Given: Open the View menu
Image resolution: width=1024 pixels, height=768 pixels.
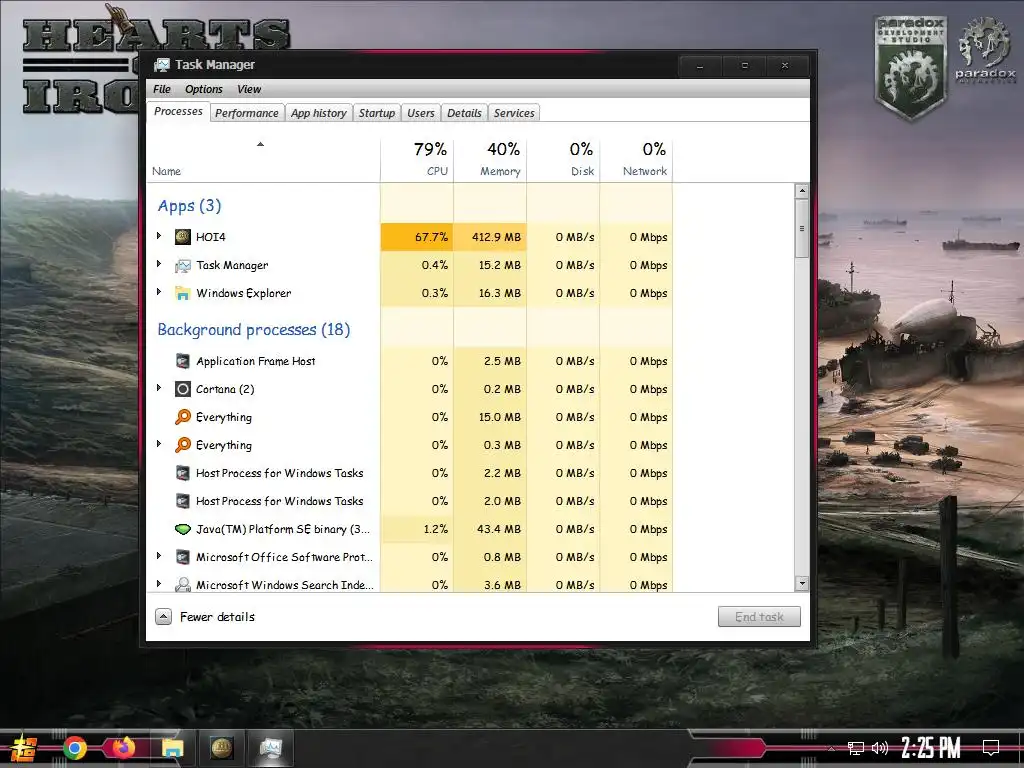Looking at the screenshot, I should (249, 89).
